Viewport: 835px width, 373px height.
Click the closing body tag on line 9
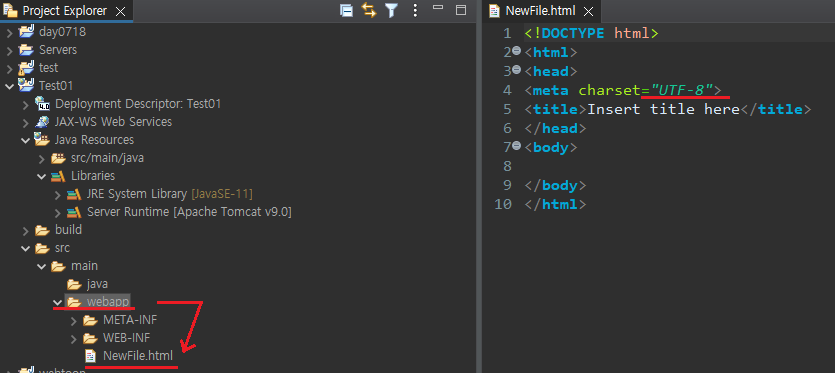tap(555, 186)
